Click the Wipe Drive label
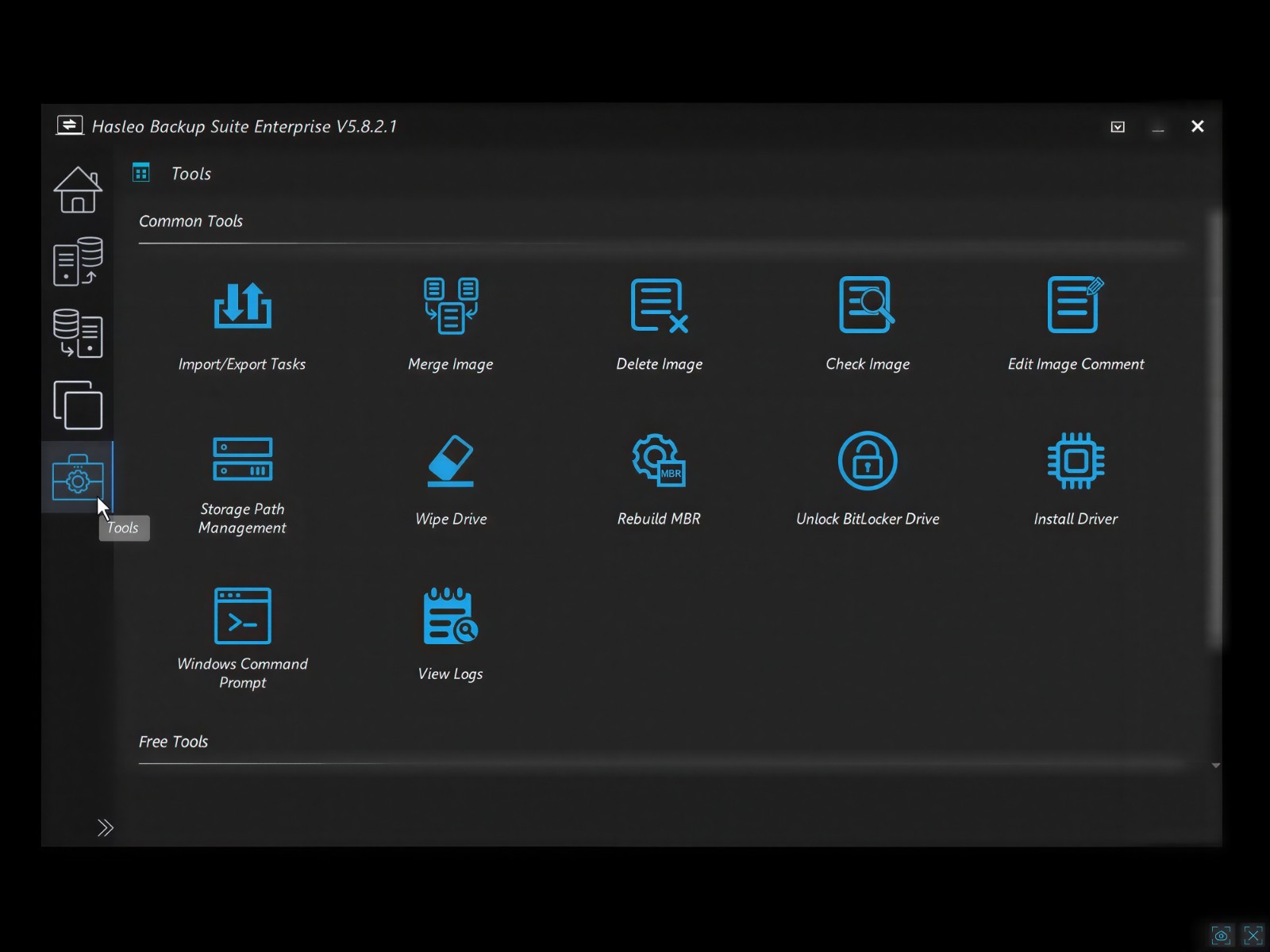The height and width of the screenshot is (952, 1270). [451, 519]
